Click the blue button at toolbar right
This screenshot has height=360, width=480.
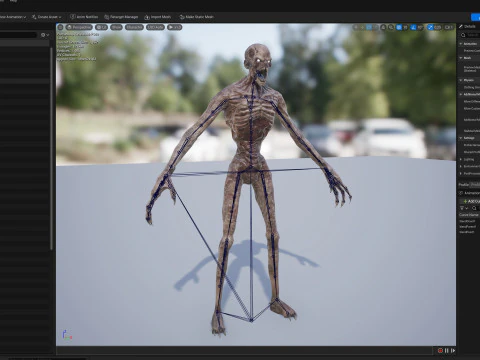(476, 17)
